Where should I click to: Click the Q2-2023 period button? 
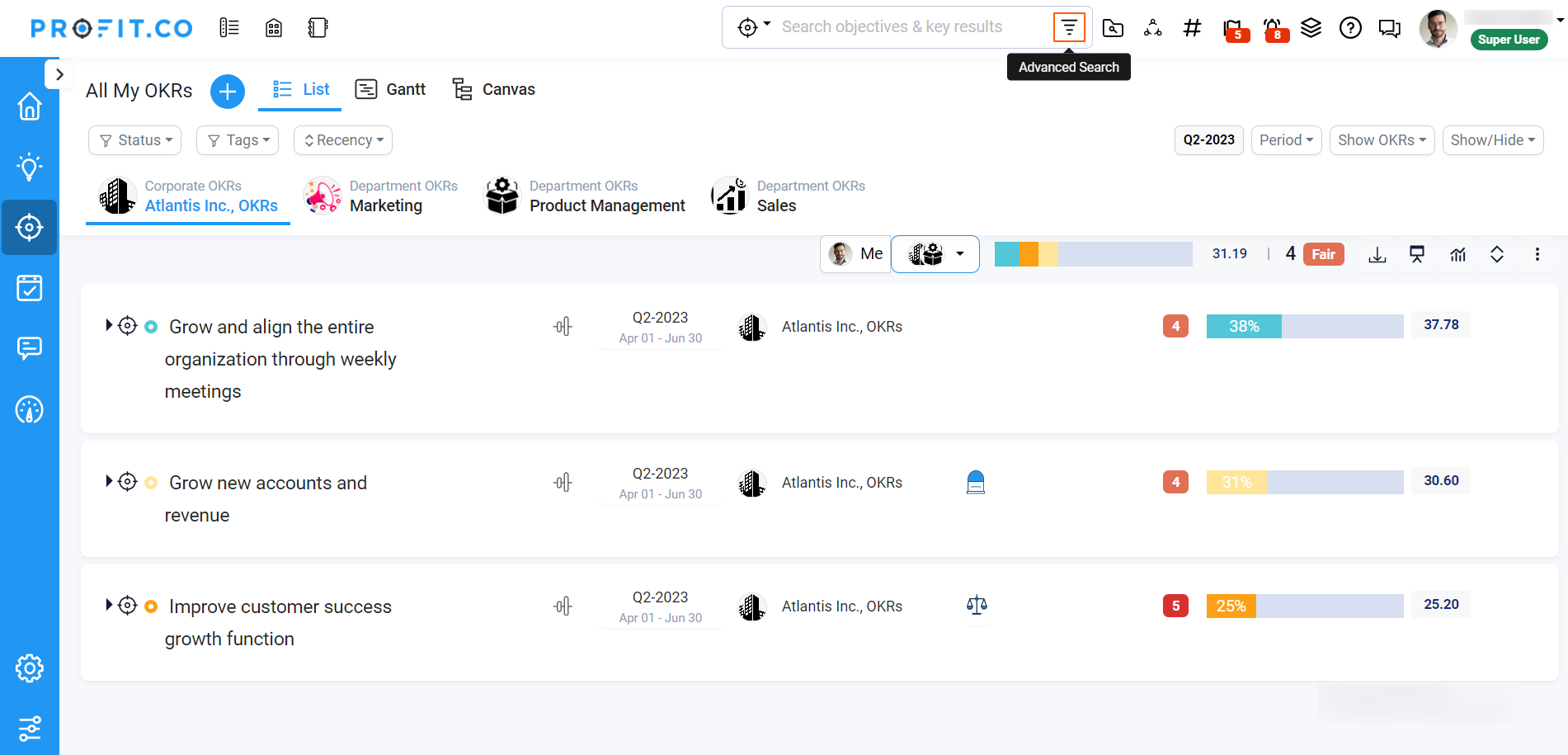tap(1209, 140)
